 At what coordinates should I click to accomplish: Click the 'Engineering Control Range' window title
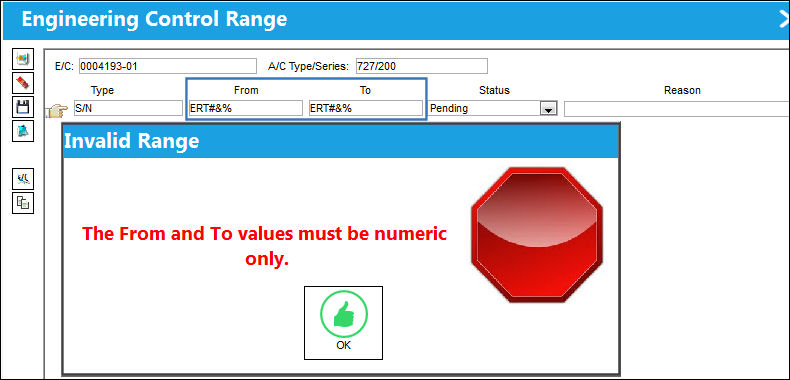pyautogui.click(x=154, y=19)
